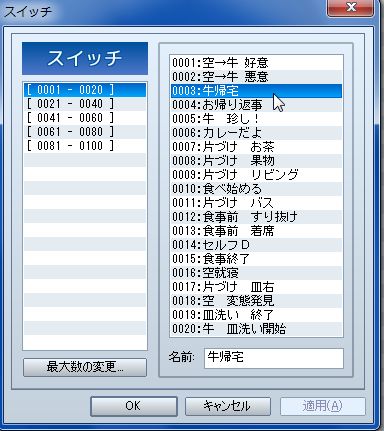Click the キャンセル button
The width and height of the screenshot is (384, 431).
tap(228, 406)
